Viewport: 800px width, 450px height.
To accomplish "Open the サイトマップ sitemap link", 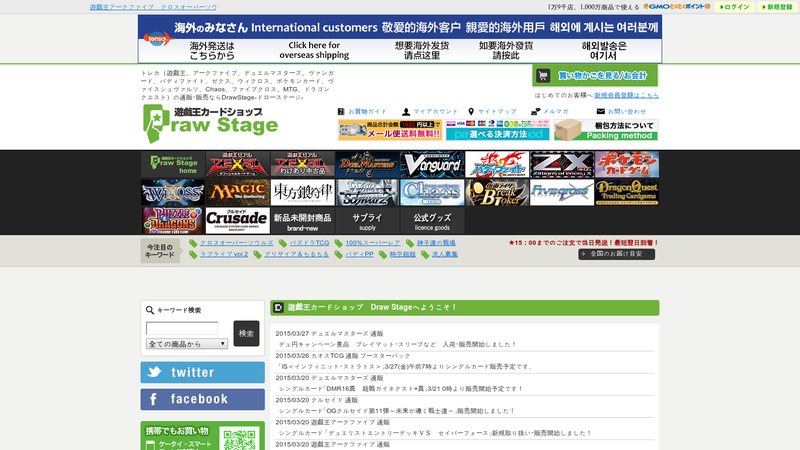I will 492,111.
